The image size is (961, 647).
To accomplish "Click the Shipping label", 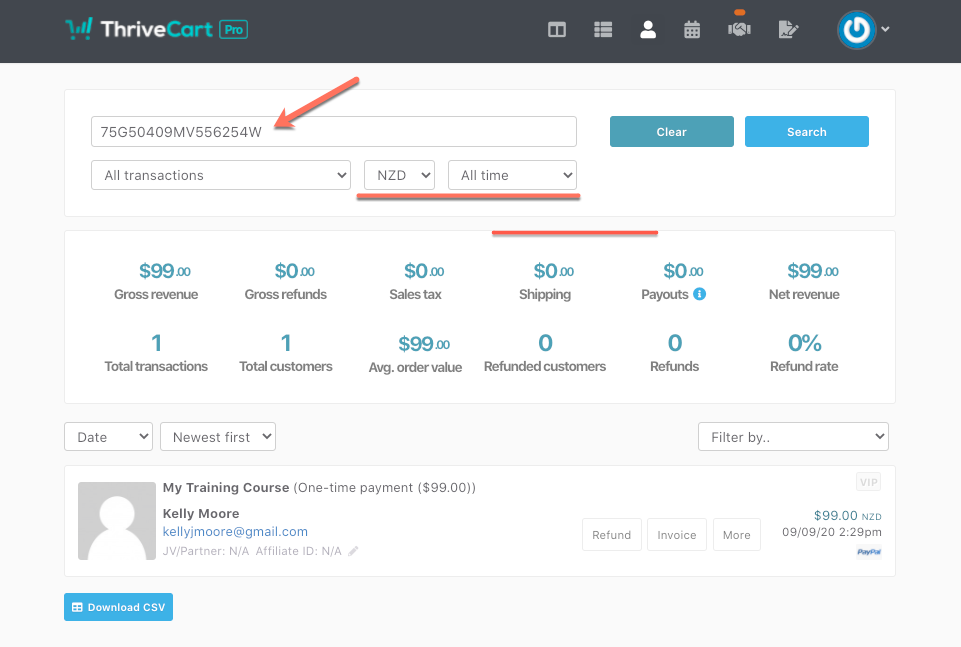I will tap(545, 295).
